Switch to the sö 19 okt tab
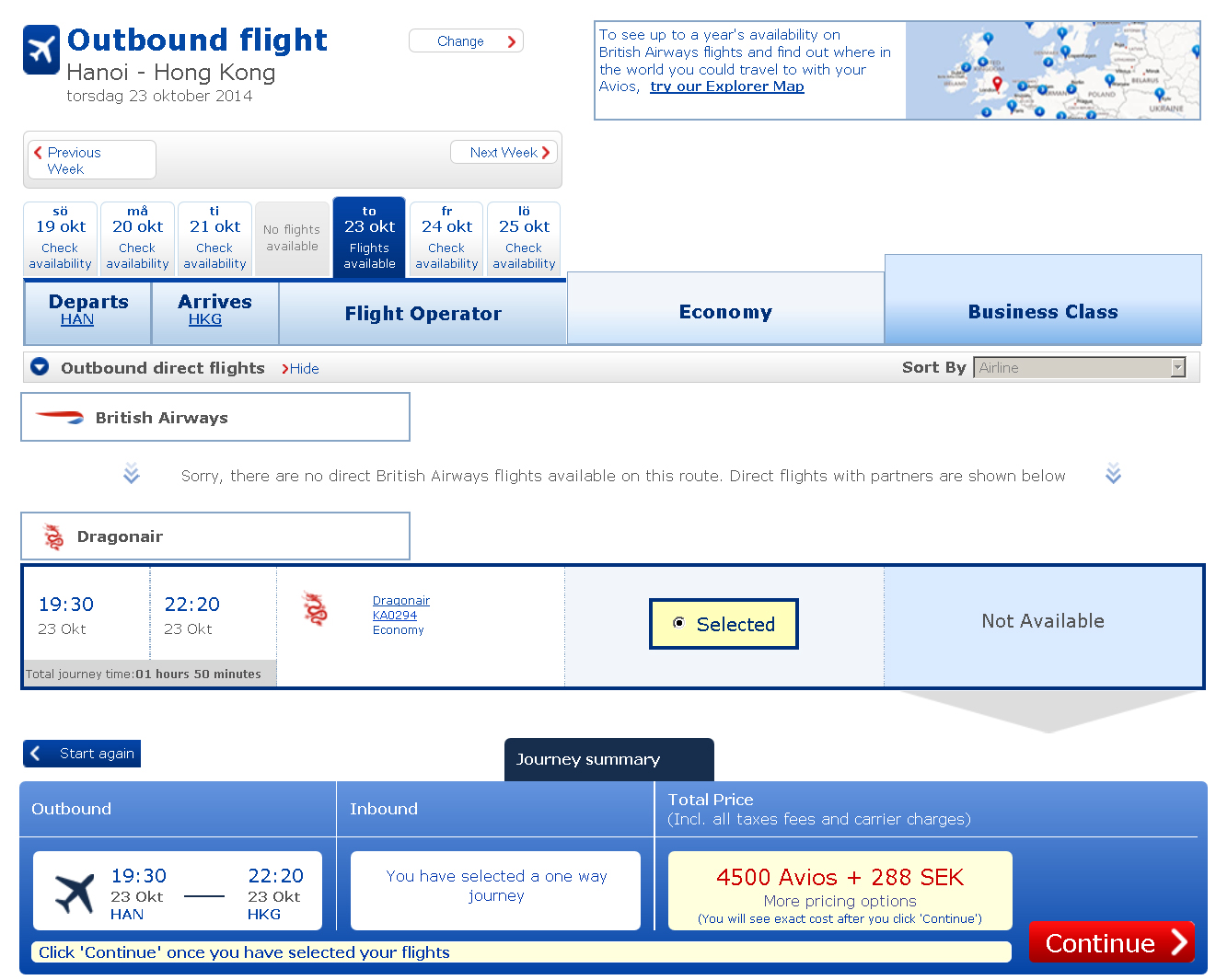Viewport: 1216px width, 980px height. click(60, 237)
